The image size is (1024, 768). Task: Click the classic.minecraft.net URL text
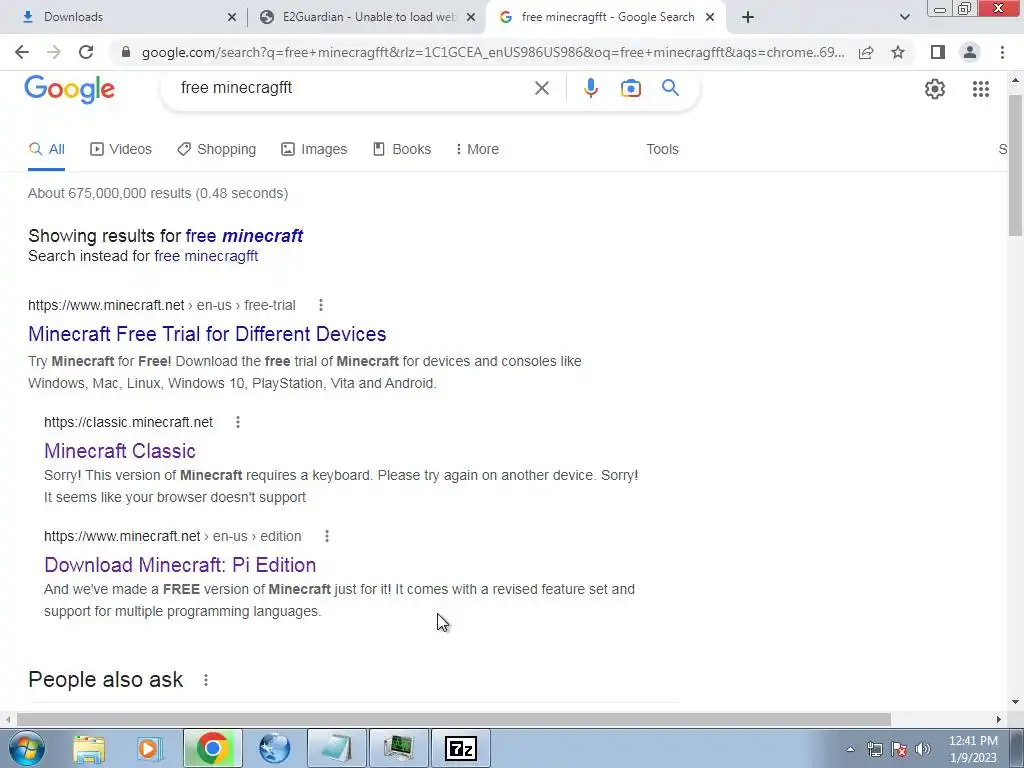click(128, 422)
